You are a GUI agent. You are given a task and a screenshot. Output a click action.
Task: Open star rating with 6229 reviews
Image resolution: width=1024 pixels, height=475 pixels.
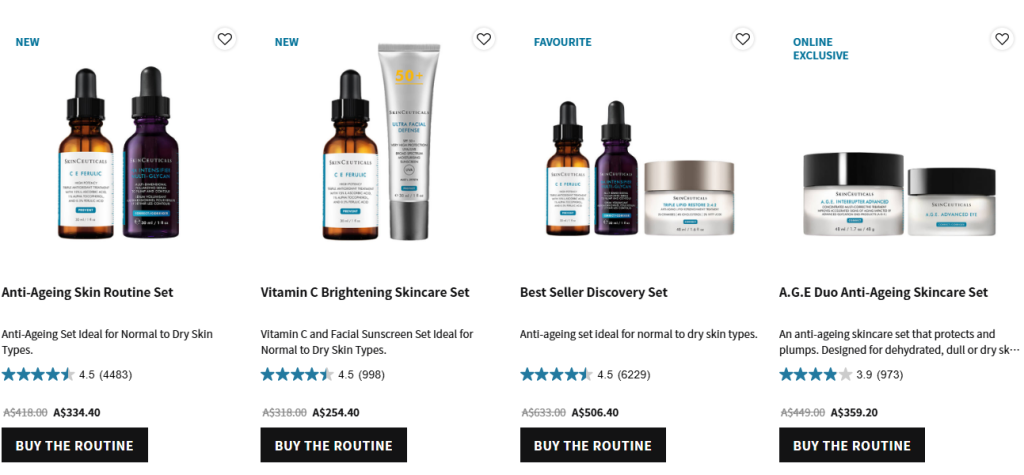[585, 374]
